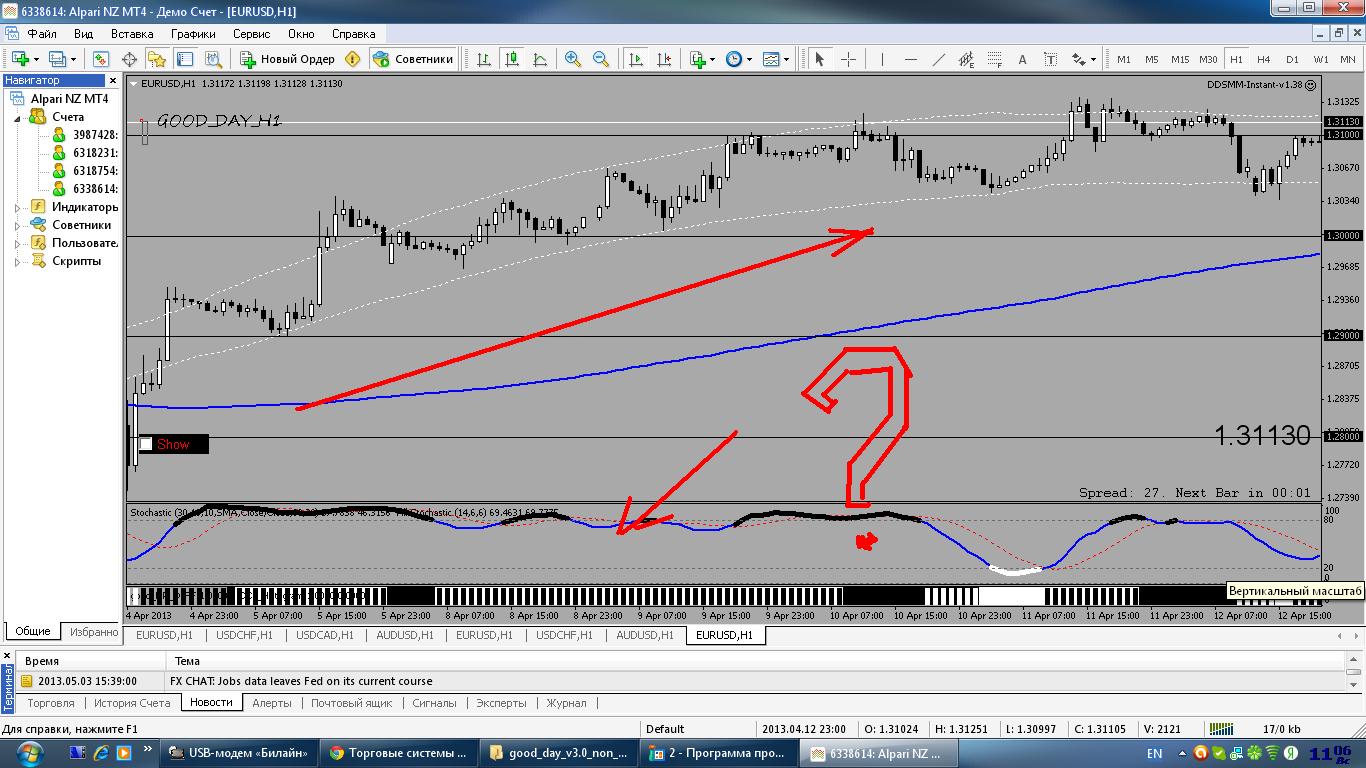Select the Text Label tool

point(1050,59)
